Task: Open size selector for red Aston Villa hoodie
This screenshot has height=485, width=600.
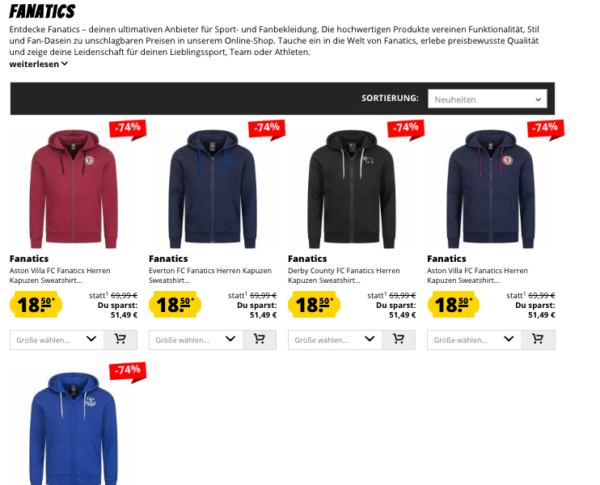Action: 57,340
